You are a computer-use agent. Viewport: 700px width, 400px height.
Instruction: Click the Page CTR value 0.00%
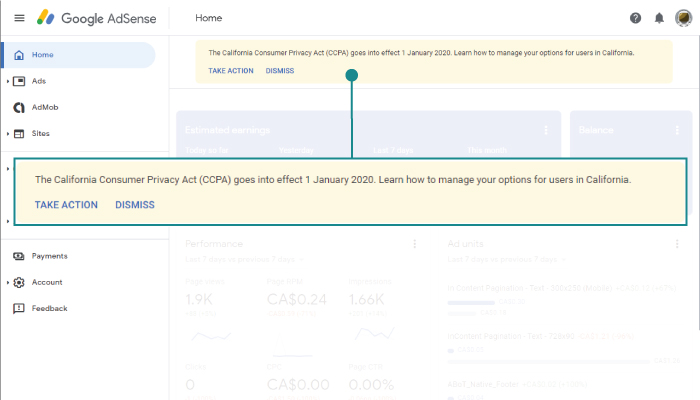pos(371,384)
